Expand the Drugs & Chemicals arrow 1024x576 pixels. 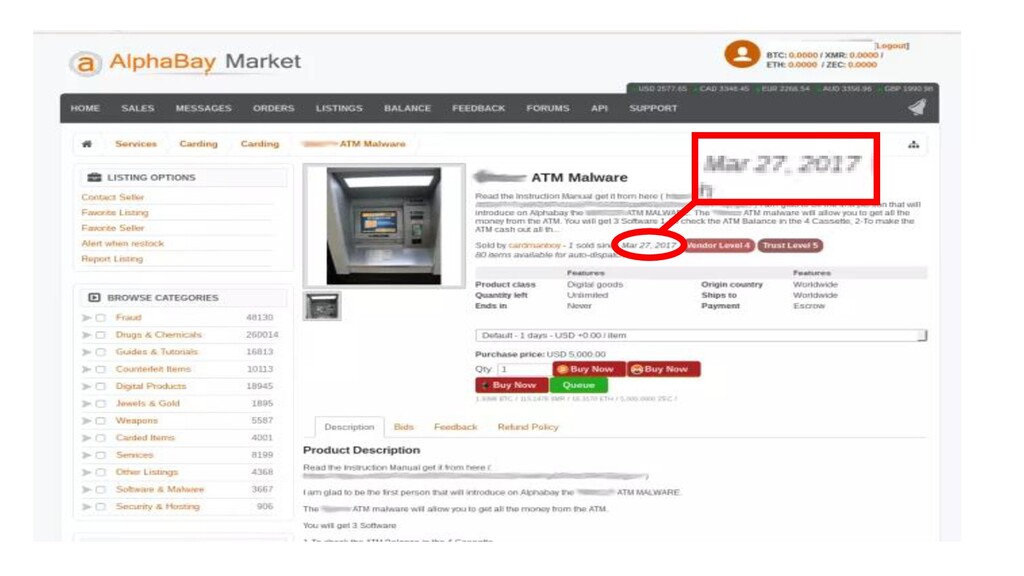pos(86,335)
